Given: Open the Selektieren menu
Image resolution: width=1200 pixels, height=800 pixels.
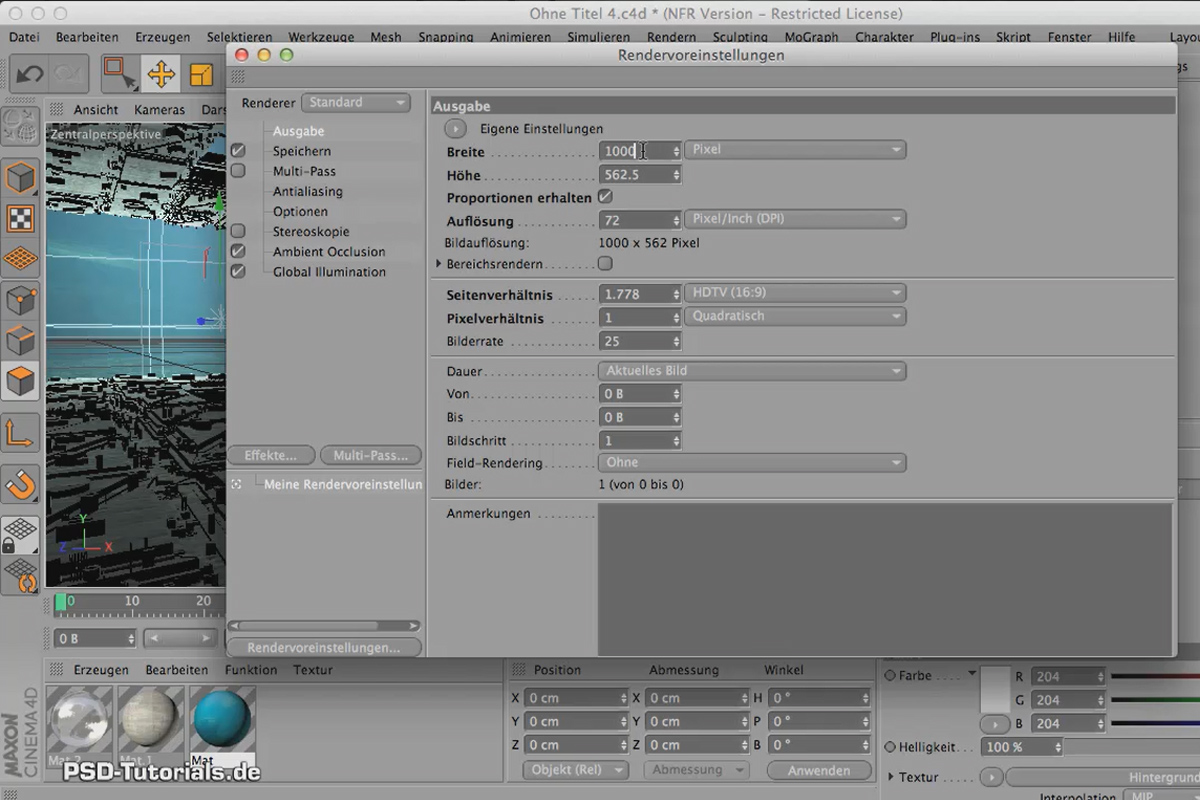Looking at the screenshot, I should click(238, 37).
